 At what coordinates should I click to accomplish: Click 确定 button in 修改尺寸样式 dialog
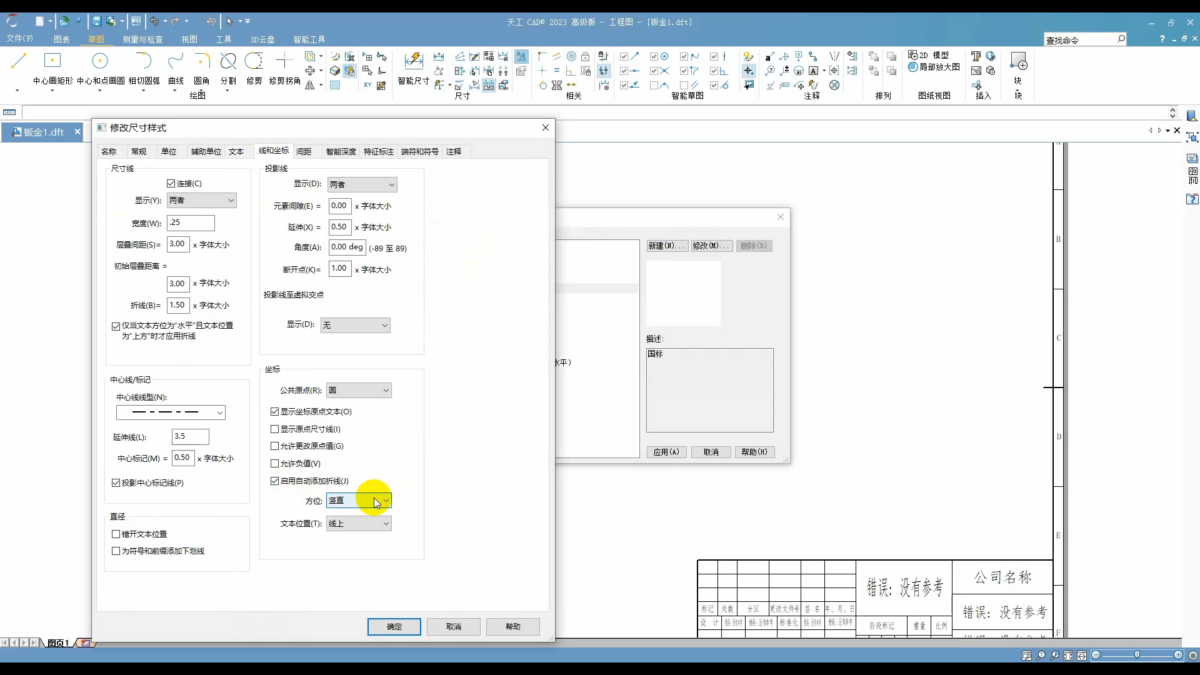point(394,626)
